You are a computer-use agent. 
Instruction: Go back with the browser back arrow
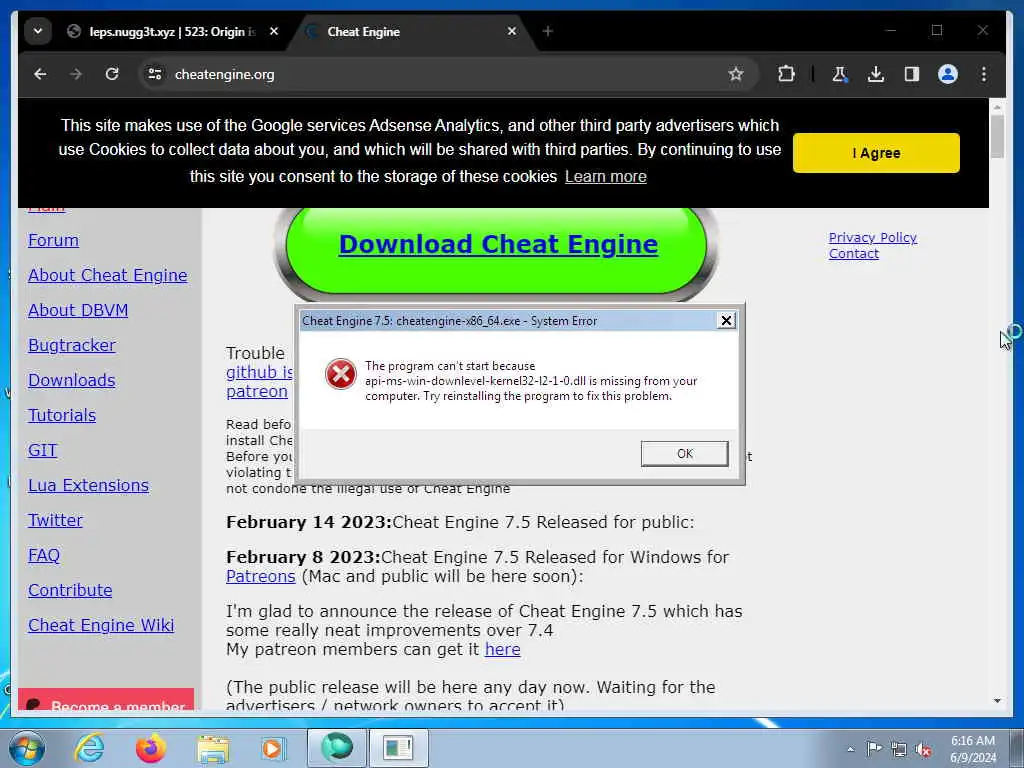tap(40, 74)
